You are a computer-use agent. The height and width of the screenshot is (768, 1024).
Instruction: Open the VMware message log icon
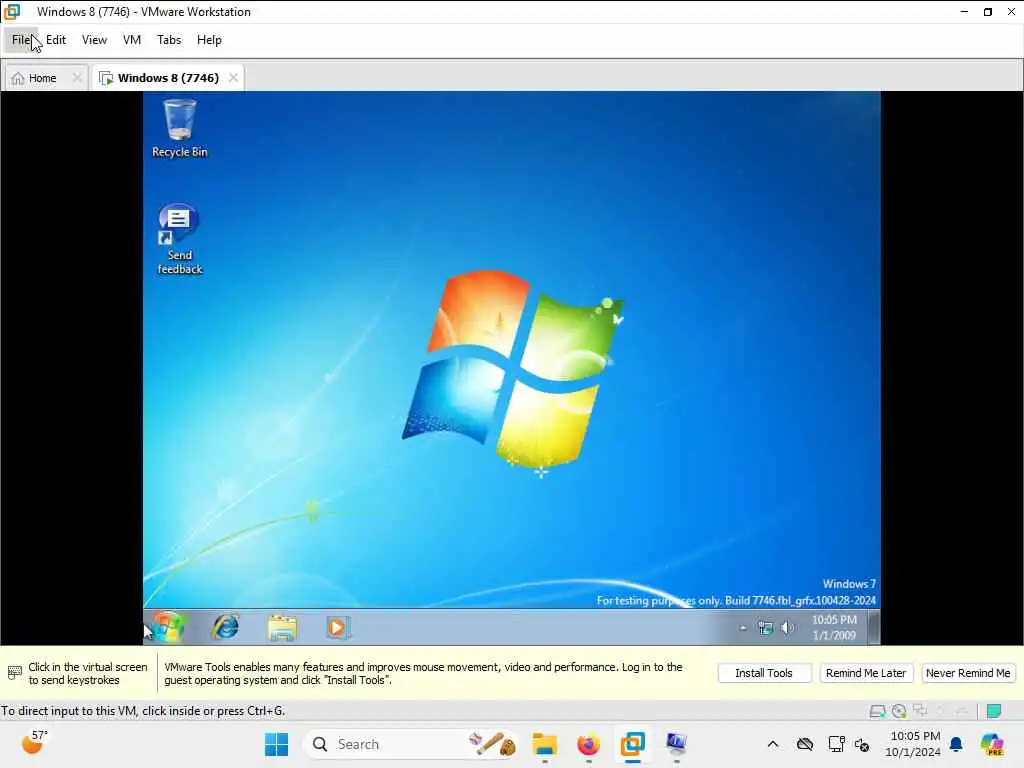tap(994, 711)
